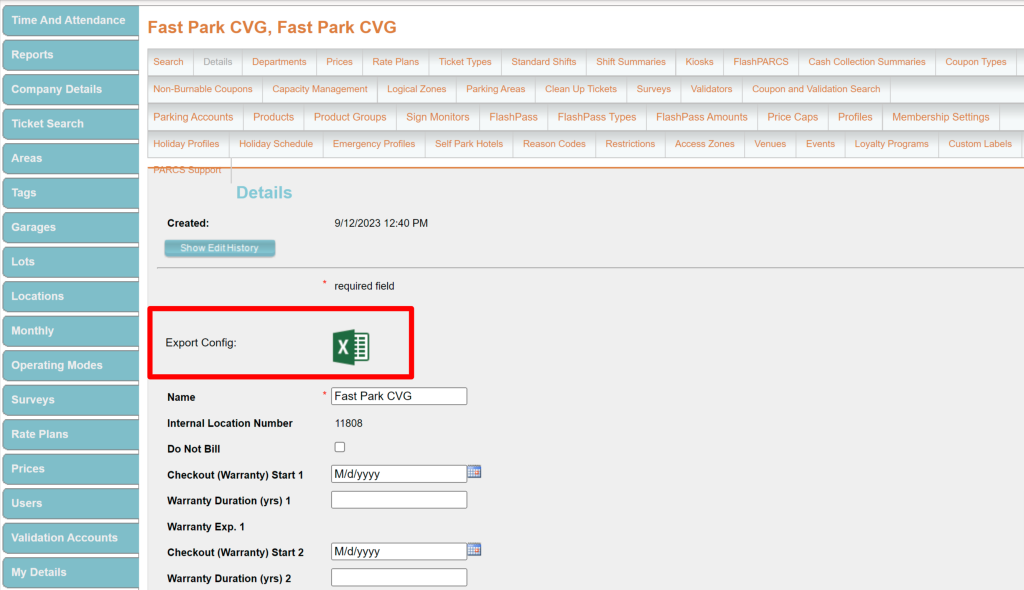Open PARCS Support tab
Image resolution: width=1024 pixels, height=590 pixels.
(187, 170)
